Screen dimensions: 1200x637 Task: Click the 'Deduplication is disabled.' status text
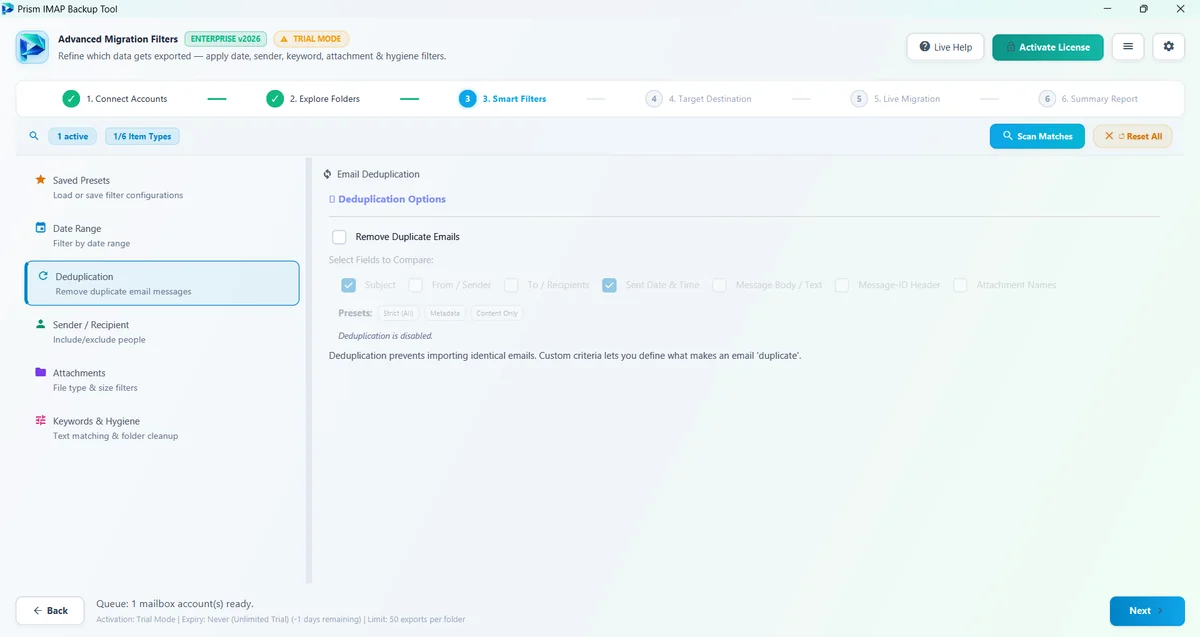[x=385, y=336]
